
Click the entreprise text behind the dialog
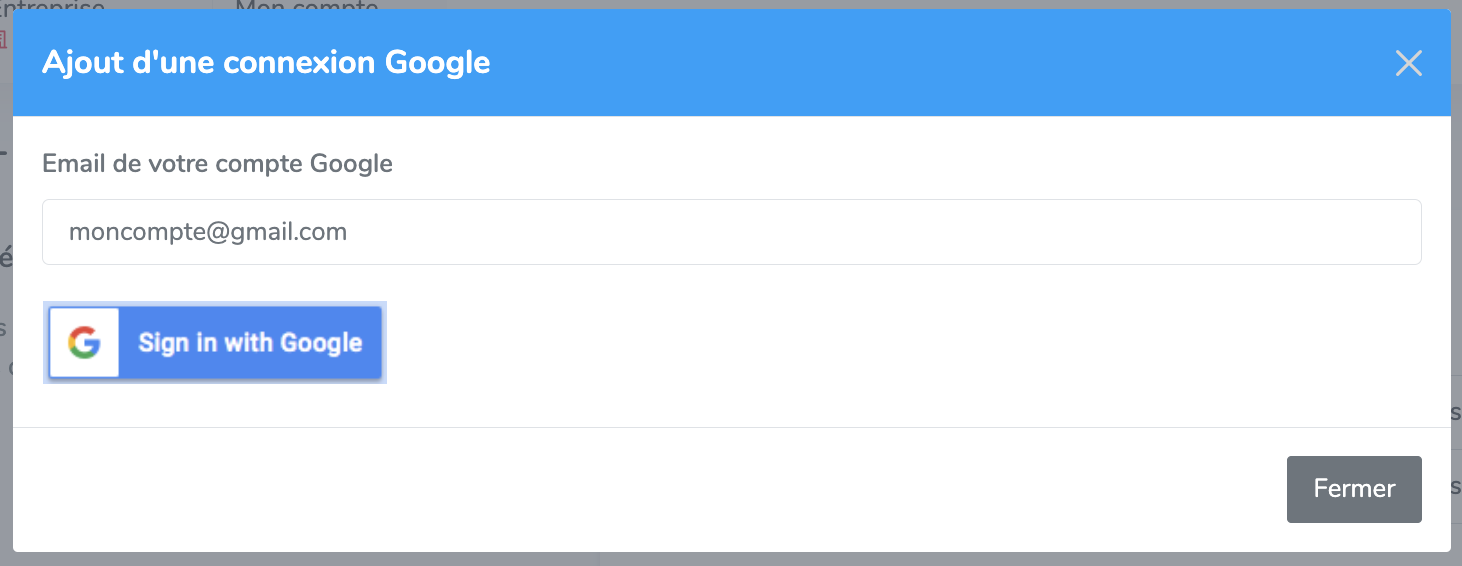55,6
